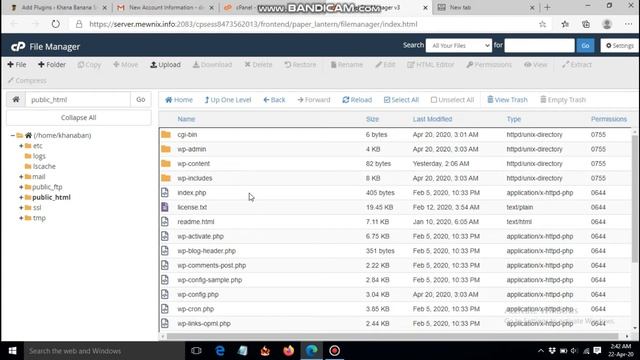Switch to Add Plugins browser tab
This screenshot has width=640, height=360.
coord(58,7)
